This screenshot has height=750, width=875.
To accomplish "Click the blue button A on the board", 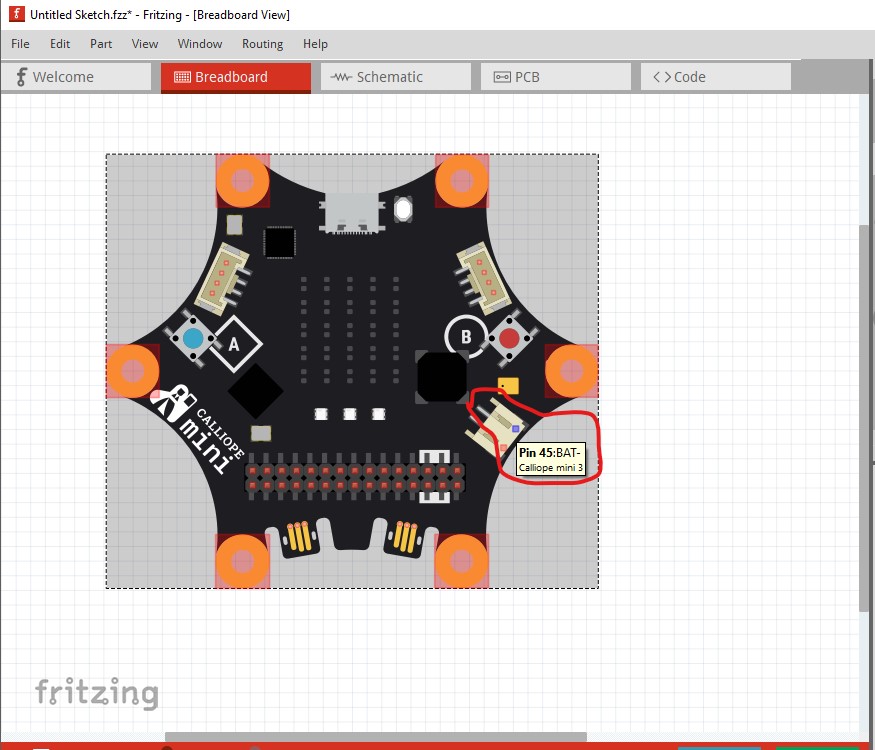I will [x=193, y=338].
